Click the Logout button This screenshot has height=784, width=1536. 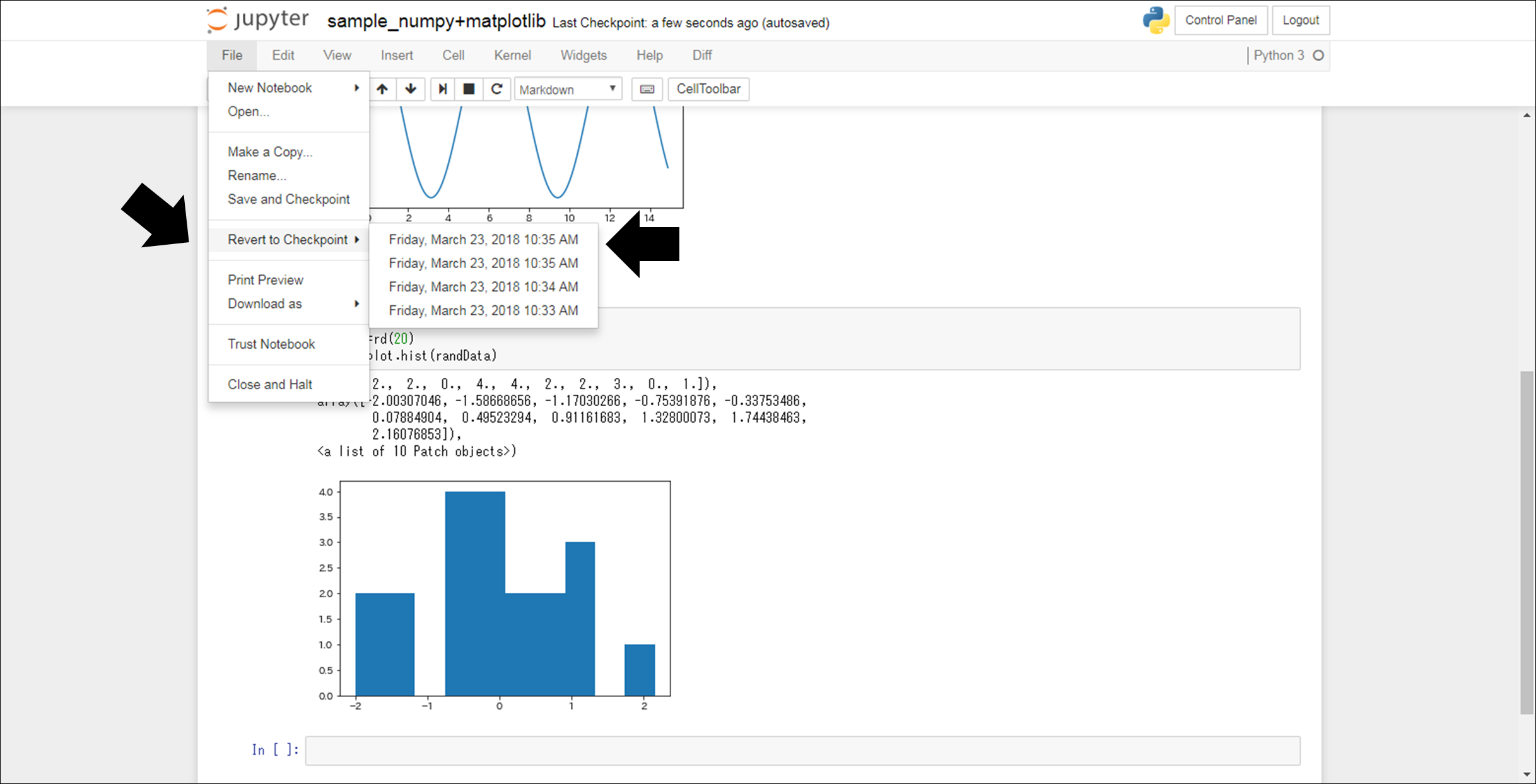pyautogui.click(x=1301, y=20)
